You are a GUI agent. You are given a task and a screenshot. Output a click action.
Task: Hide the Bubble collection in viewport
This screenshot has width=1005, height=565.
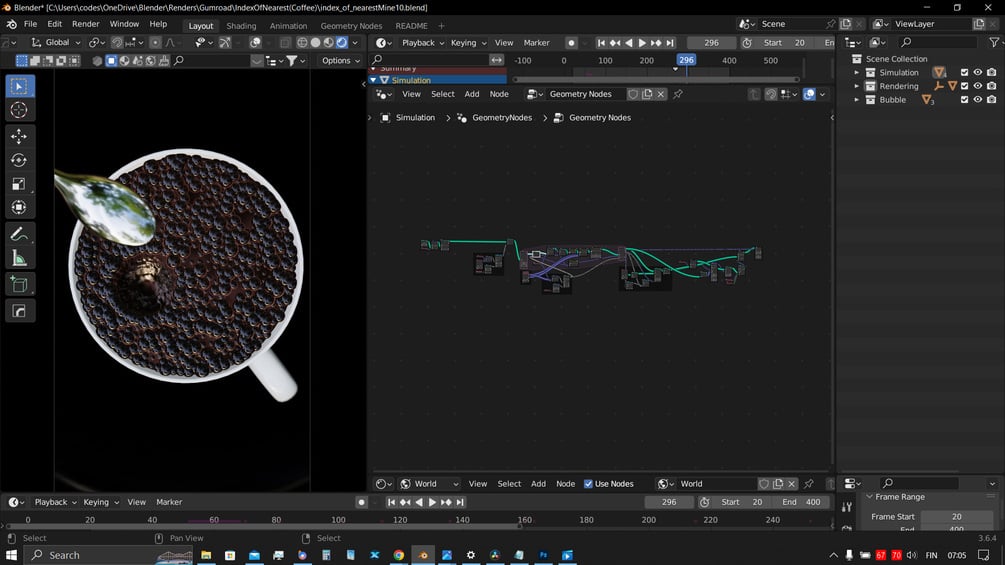pyautogui.click(x=978, y=100)
